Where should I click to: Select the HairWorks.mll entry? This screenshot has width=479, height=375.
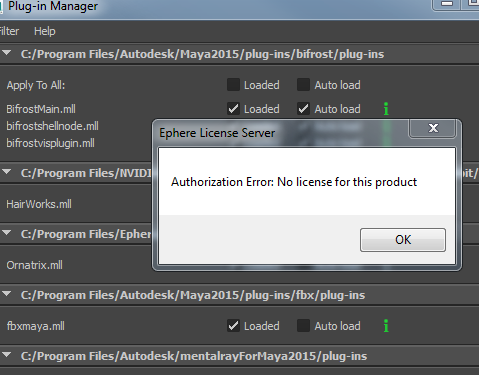[x=39, y=204]
